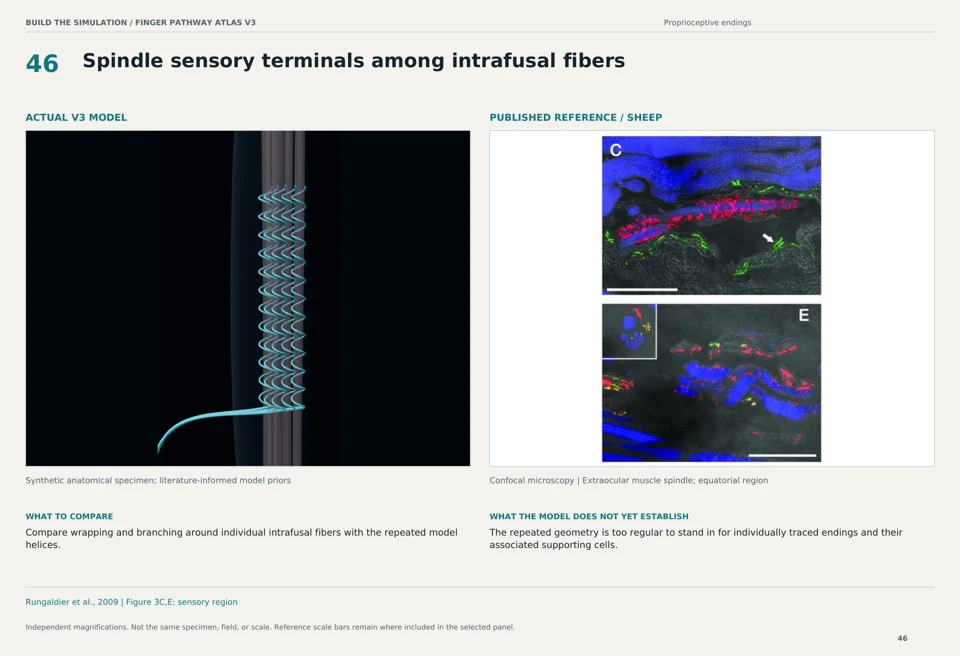This screenshot has height=656, width=960.
Task: Click the title 'Spindle sensory terminals among intrafusal fibers'
Action: [x=354, y=61]
